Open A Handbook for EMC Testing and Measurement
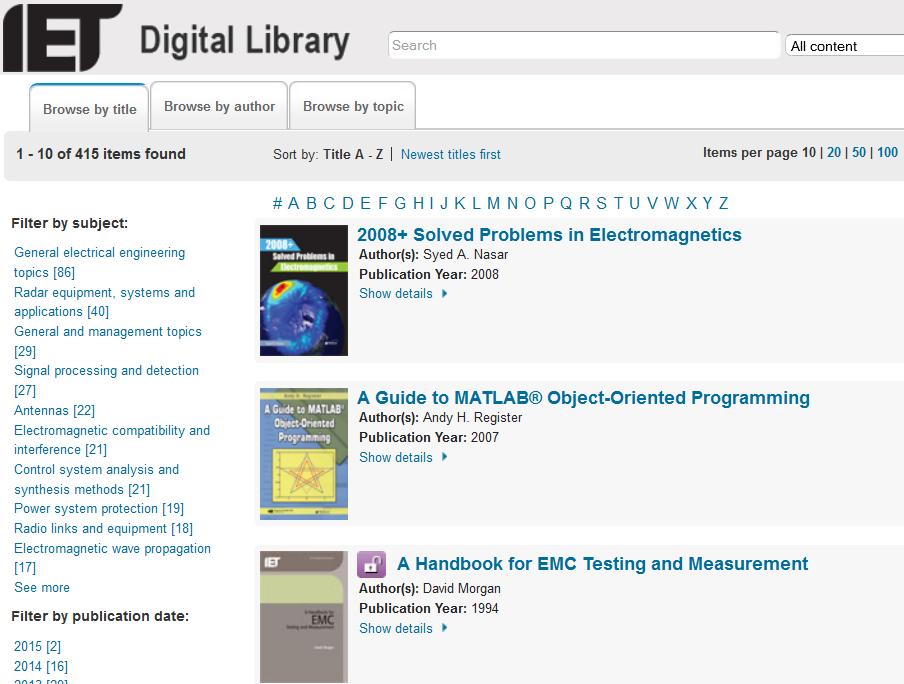The width and height of the screenshot is (904, 684). (602, 563)
